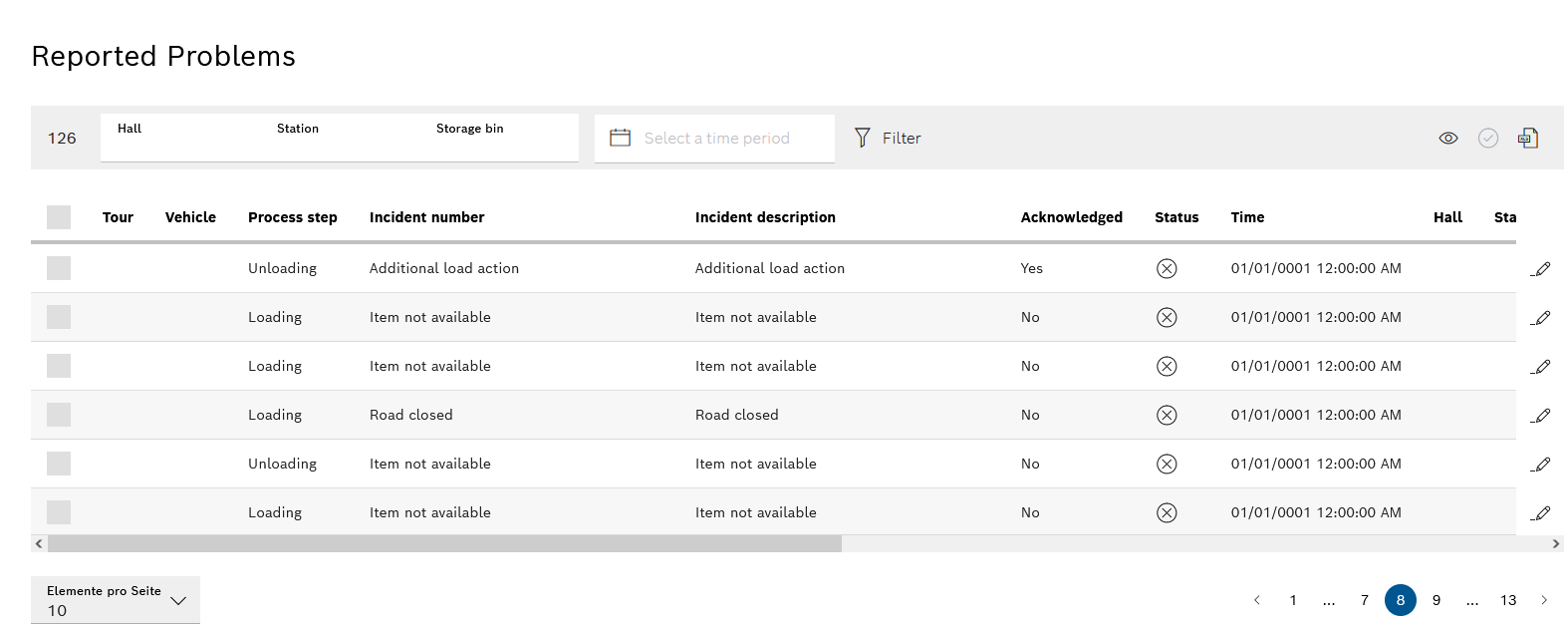Click the Filter label
Image resolution: width=1568 pixels, height=630 pixels.
coord(902,139)
